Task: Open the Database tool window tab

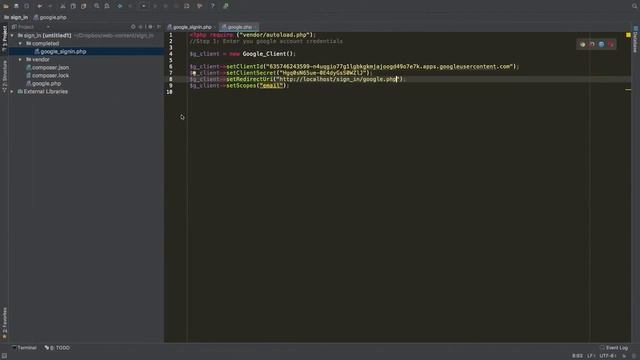Action: [636, 39]
